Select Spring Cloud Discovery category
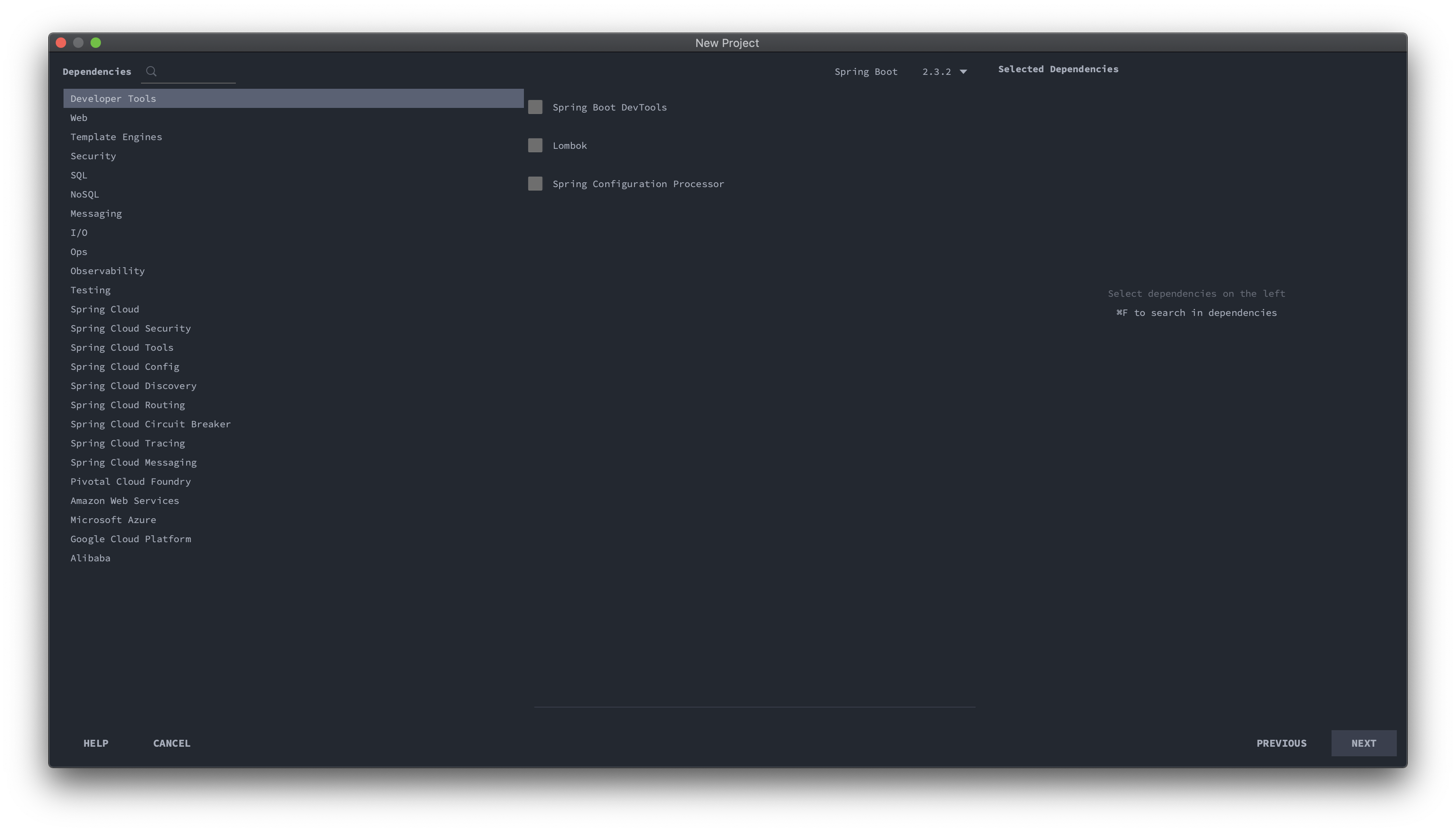Viewport: 1456px width, 832px height. (x=293, y=386)
